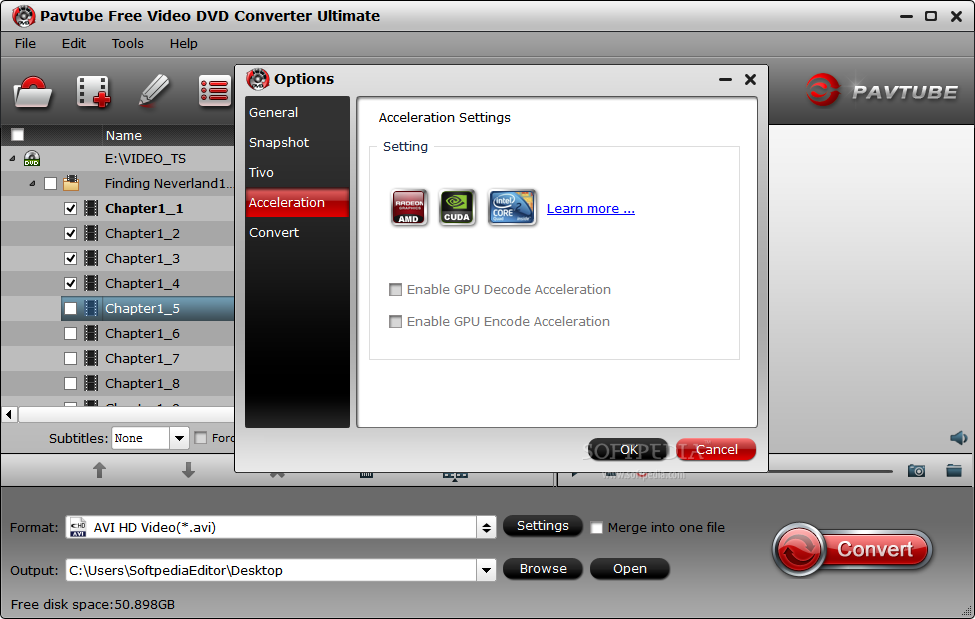
Task: Click the Intel Core acceleration icon
Action: point(512,207)
